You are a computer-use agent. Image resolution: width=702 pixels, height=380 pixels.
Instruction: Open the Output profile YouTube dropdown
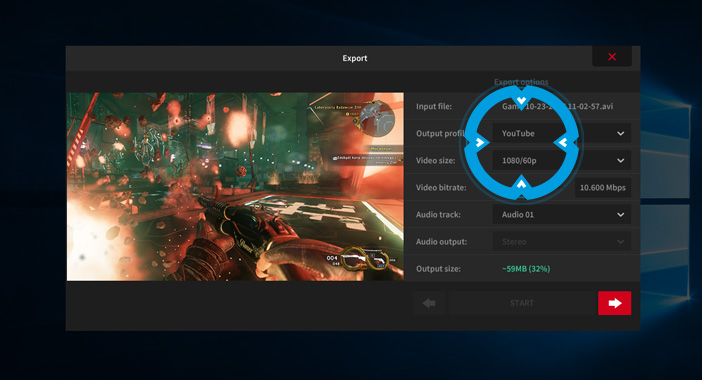point(561,133)
